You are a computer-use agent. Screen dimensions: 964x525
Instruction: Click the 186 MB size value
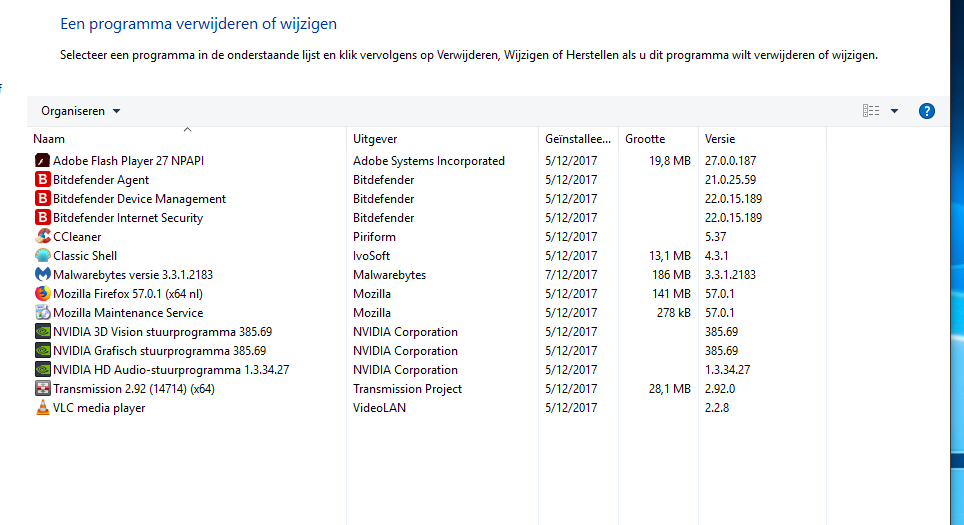pos(672,275)
